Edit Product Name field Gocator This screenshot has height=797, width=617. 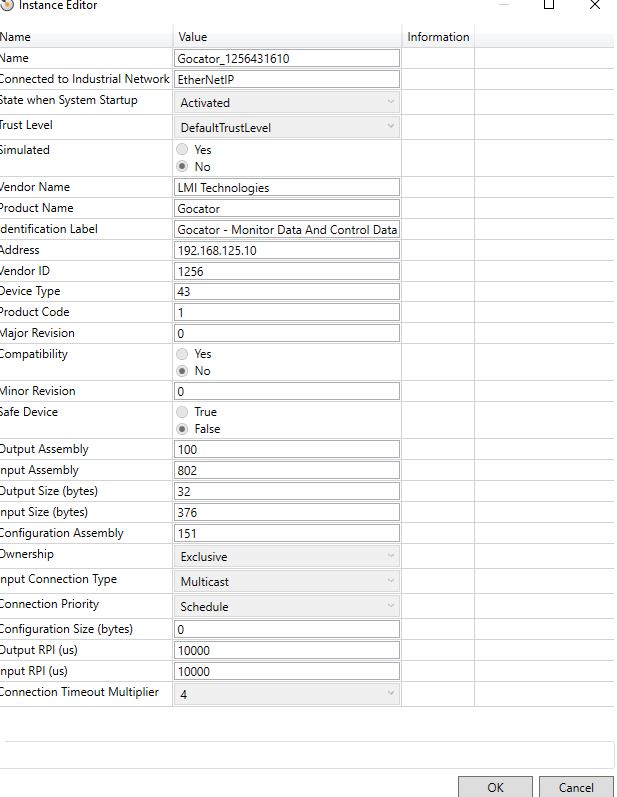point(287,208)
